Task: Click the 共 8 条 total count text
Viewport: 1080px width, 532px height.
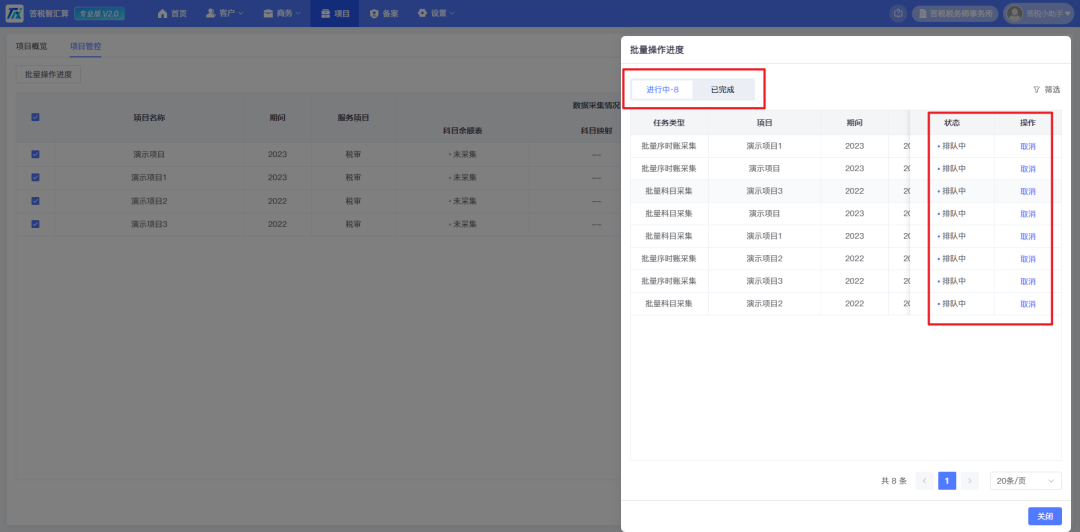Action: pyautogui.click(x=893, y=481)
